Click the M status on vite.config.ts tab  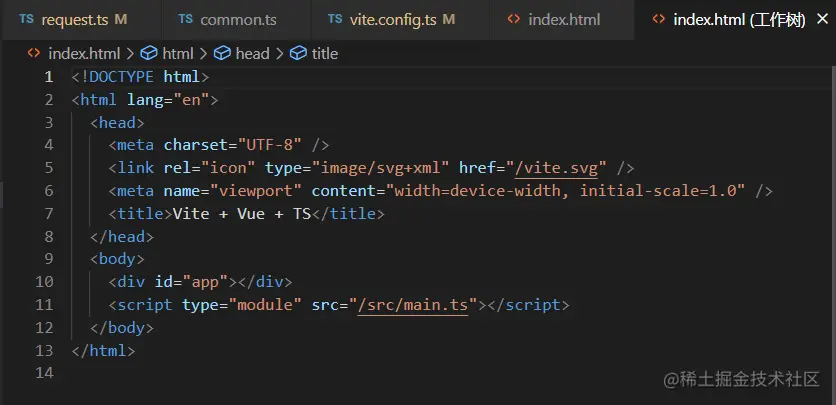[449, 20]
